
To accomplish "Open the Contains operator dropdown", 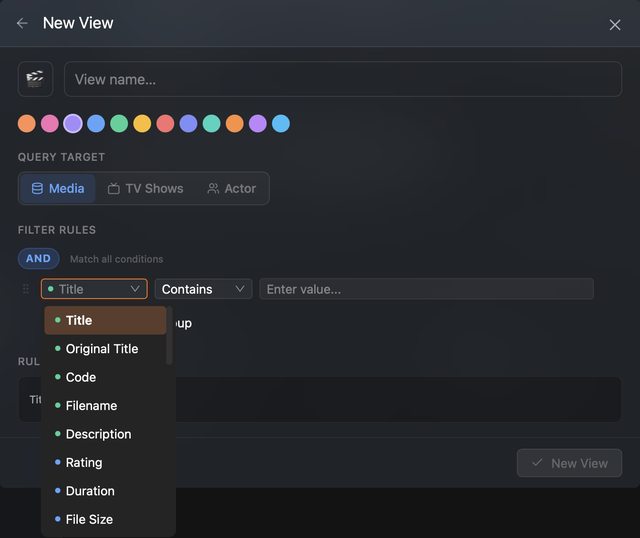I will (x=203, y=289).
